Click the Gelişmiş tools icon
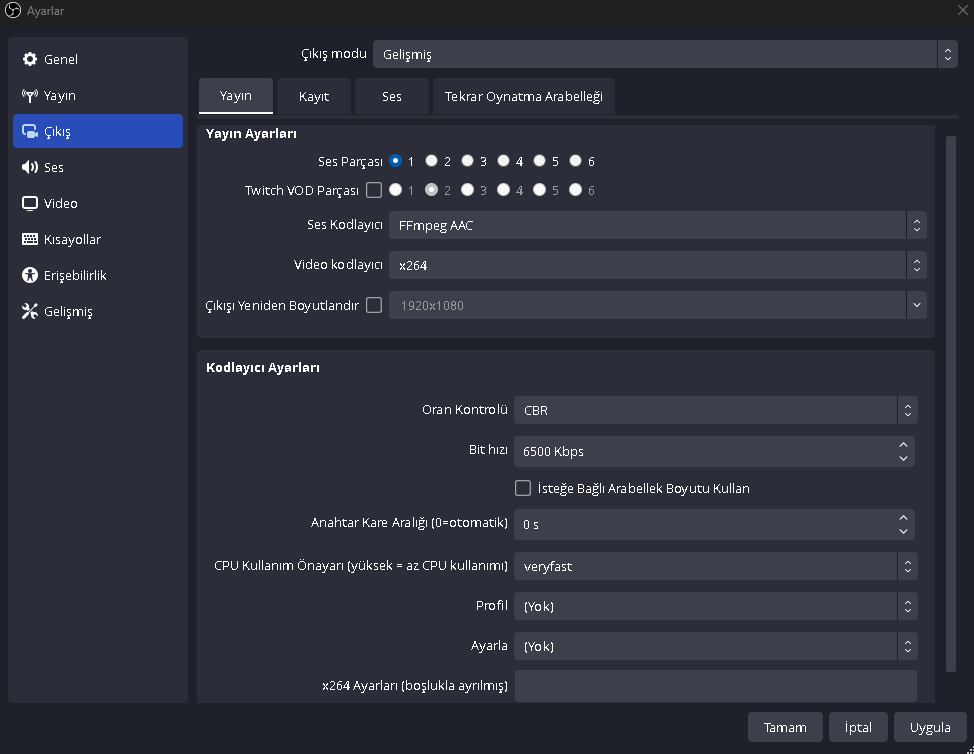Viewport: 974px width, 754px height. pyautogui.click(x=30, y=312)
